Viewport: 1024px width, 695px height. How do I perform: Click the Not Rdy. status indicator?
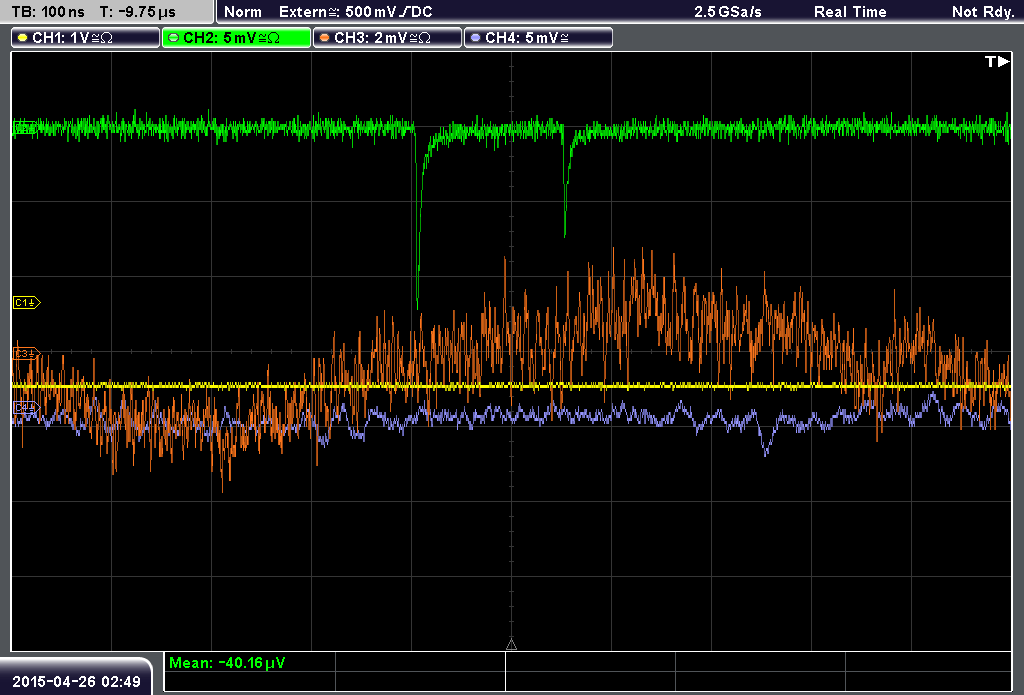pos(983,12)
